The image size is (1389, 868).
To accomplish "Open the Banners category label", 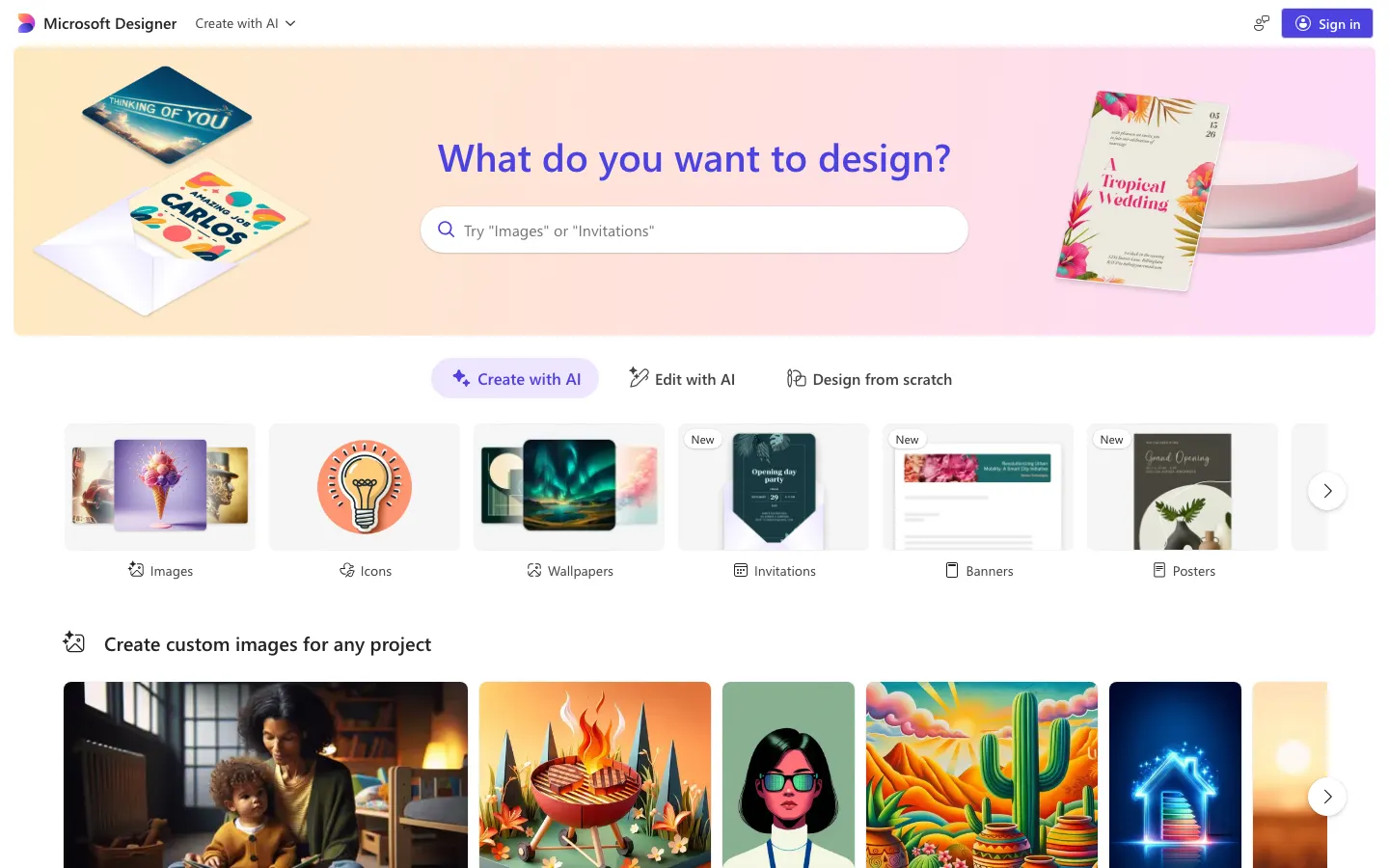I will click(978, 571).
